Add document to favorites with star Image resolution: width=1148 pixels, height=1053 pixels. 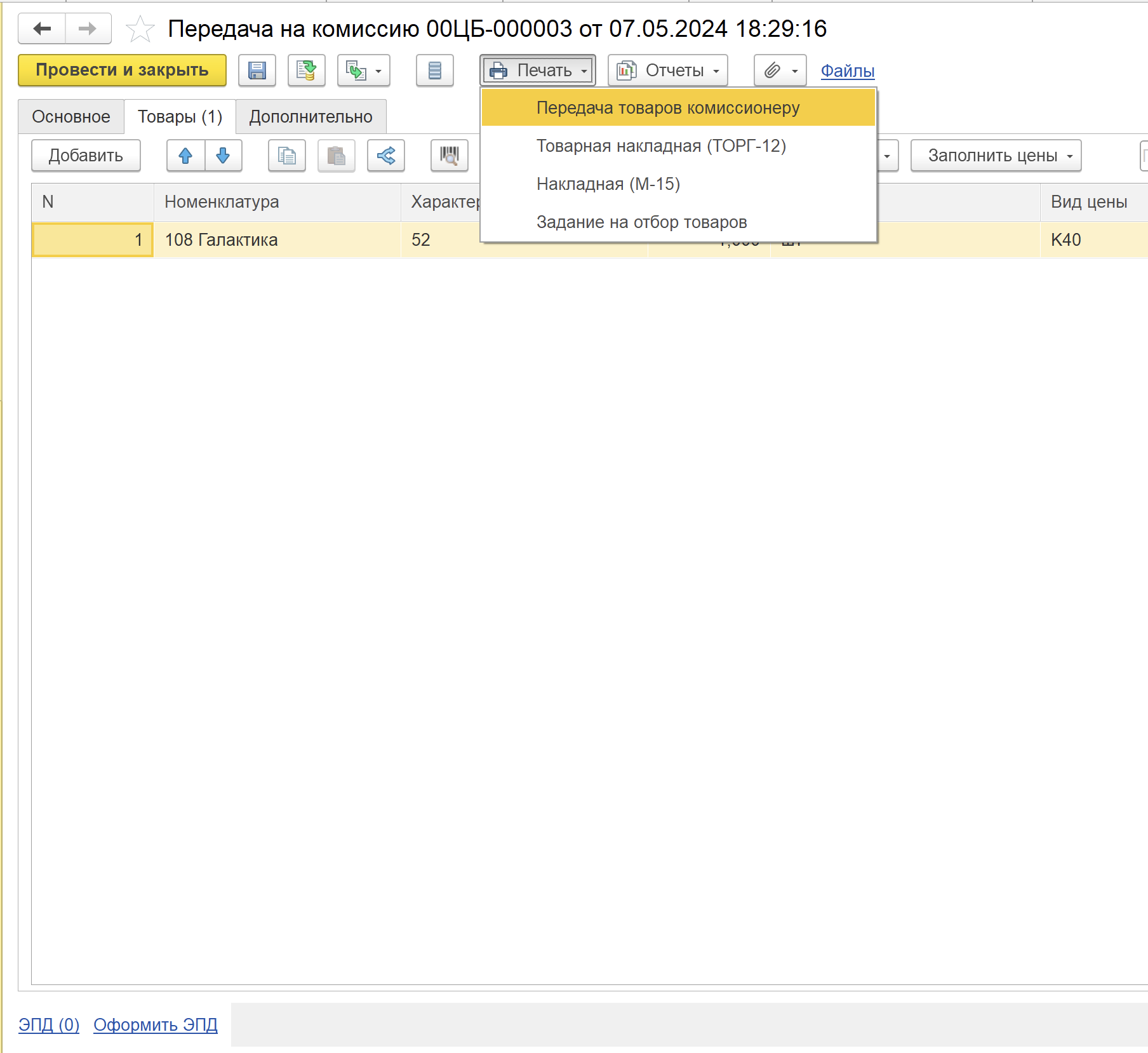pyautogui.click(x=140, y=29)
